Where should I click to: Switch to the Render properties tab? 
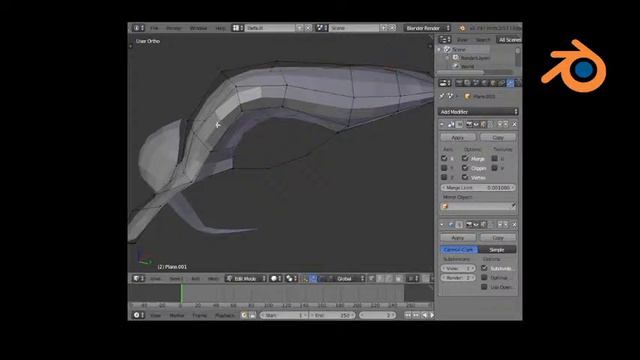[459, 83]
